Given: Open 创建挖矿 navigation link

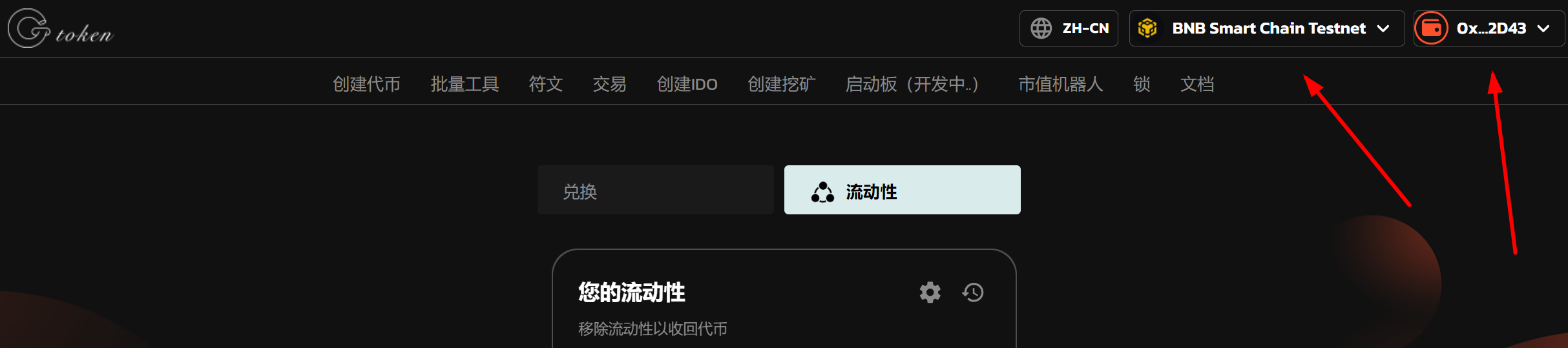Looking at the screenshot, I should [781, 84].
